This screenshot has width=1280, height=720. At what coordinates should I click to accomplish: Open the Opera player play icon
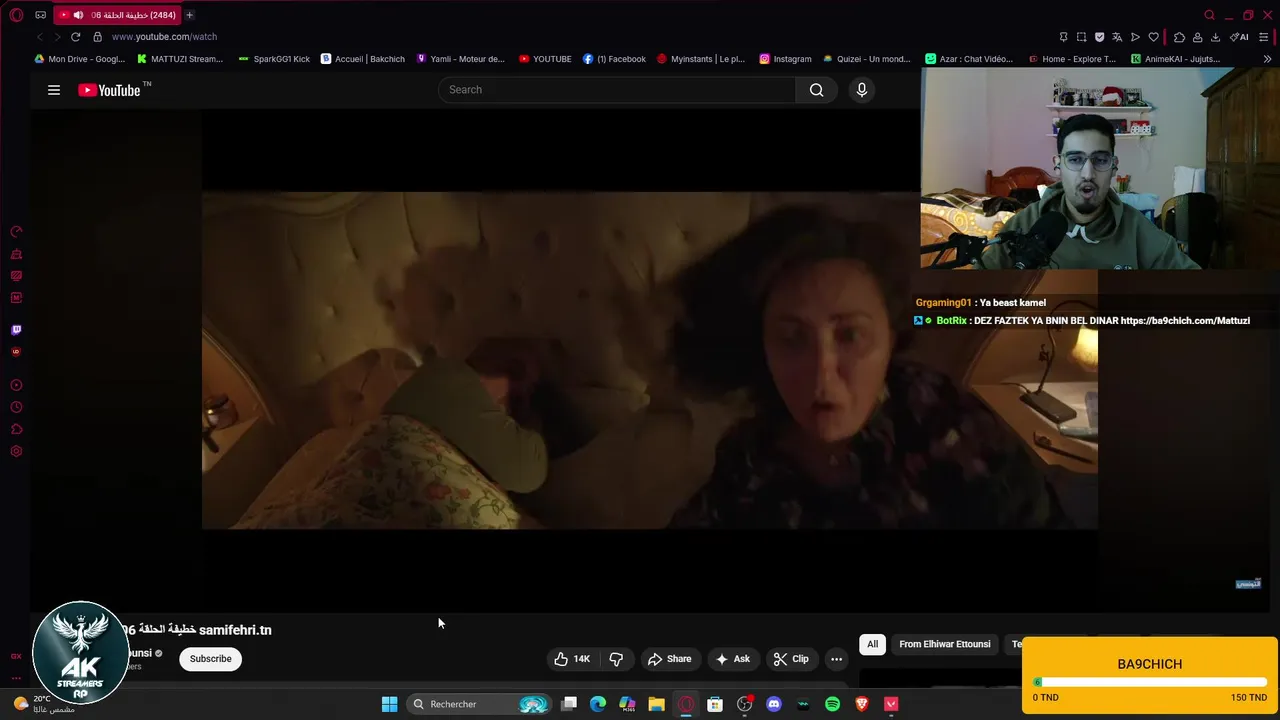1135,37
